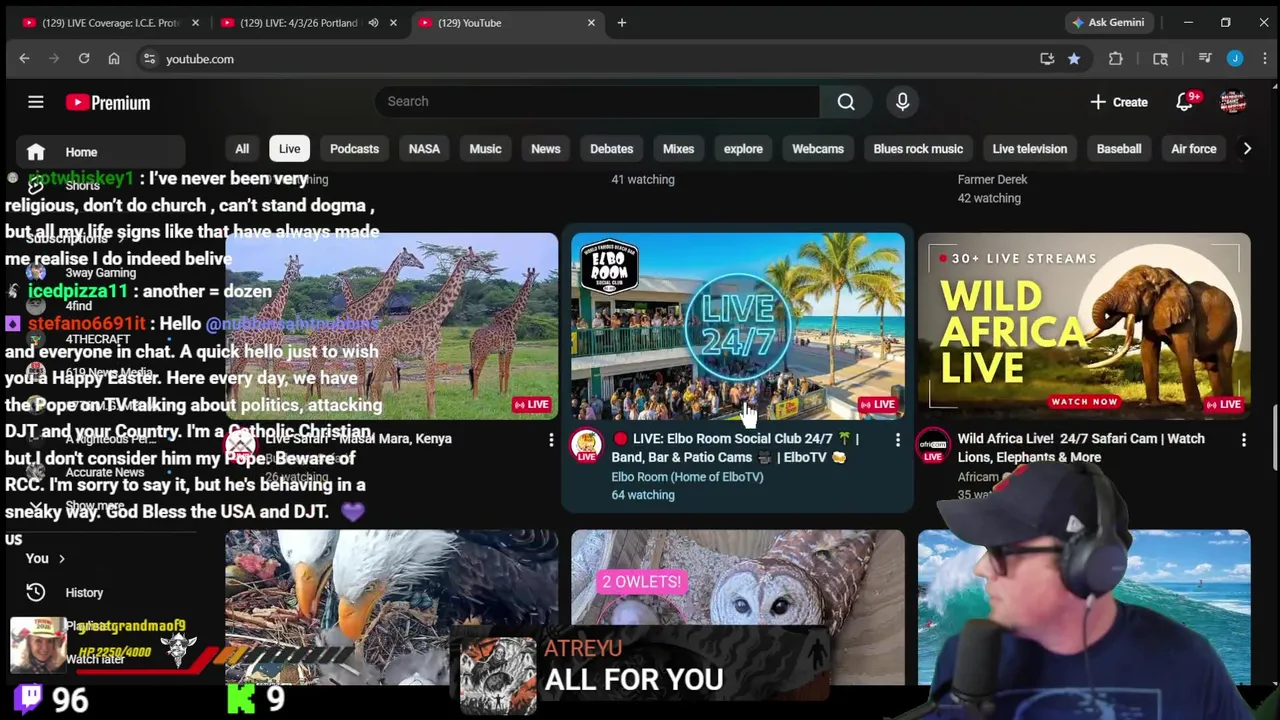Switch to LIVE 4/3/26 Portland tab
1280x720 pixels.
[x=298, y=22]
